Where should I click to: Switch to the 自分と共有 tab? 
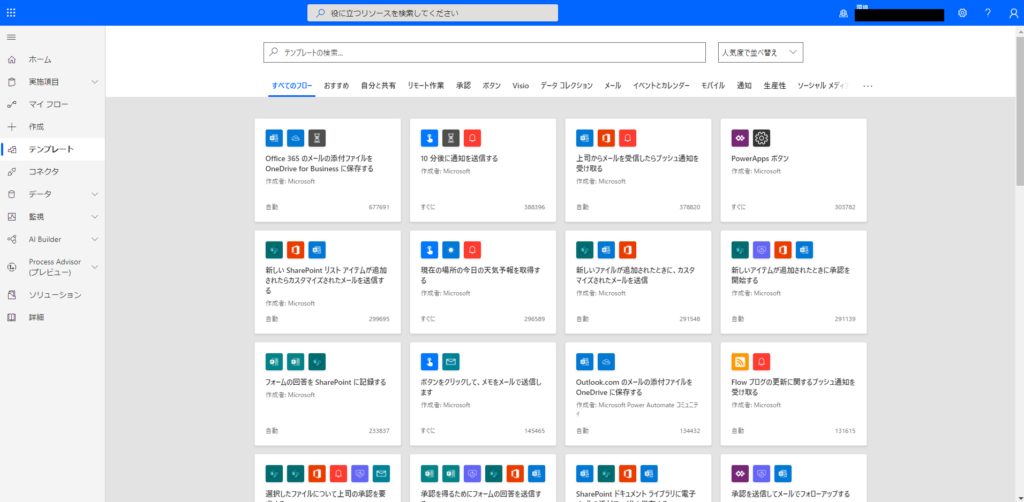click(x=378, y=86)
